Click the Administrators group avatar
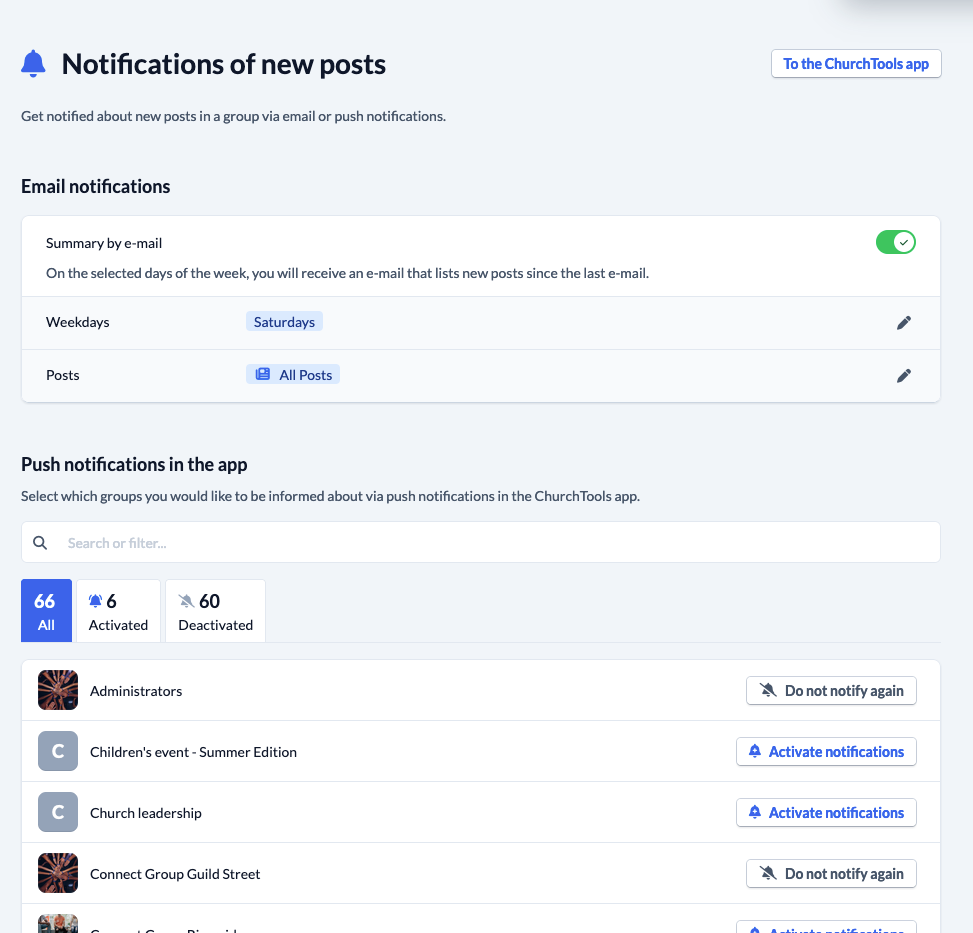The width and height of the screenshot is (973, 933). (x=58, y=690)
